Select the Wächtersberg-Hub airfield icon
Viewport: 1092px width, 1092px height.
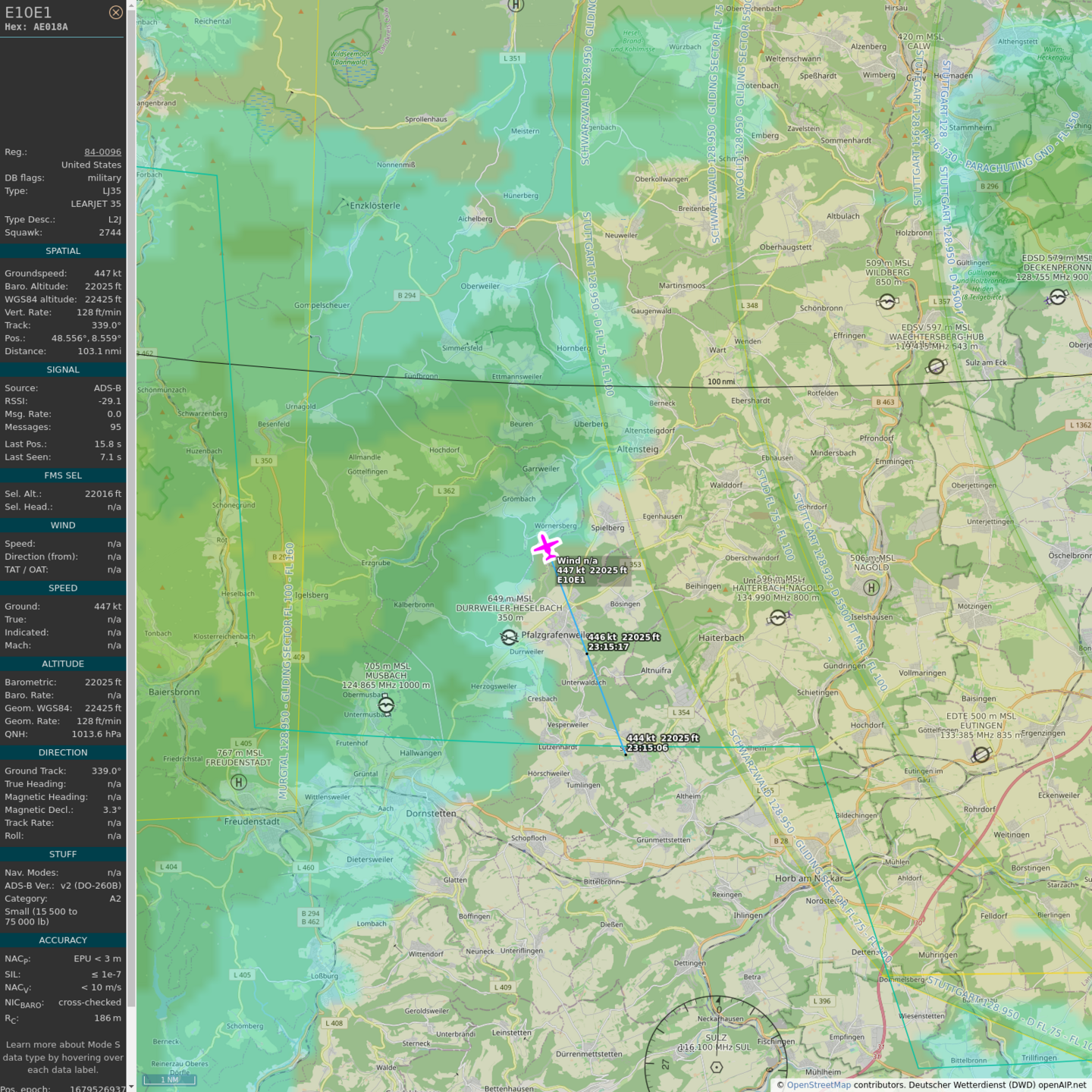point(937,366)
